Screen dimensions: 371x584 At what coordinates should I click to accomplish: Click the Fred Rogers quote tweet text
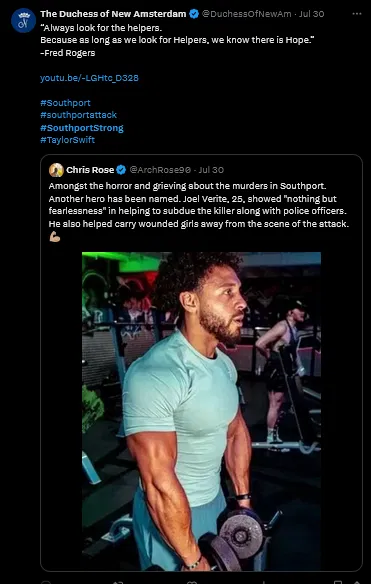click(x=175, y=40)
